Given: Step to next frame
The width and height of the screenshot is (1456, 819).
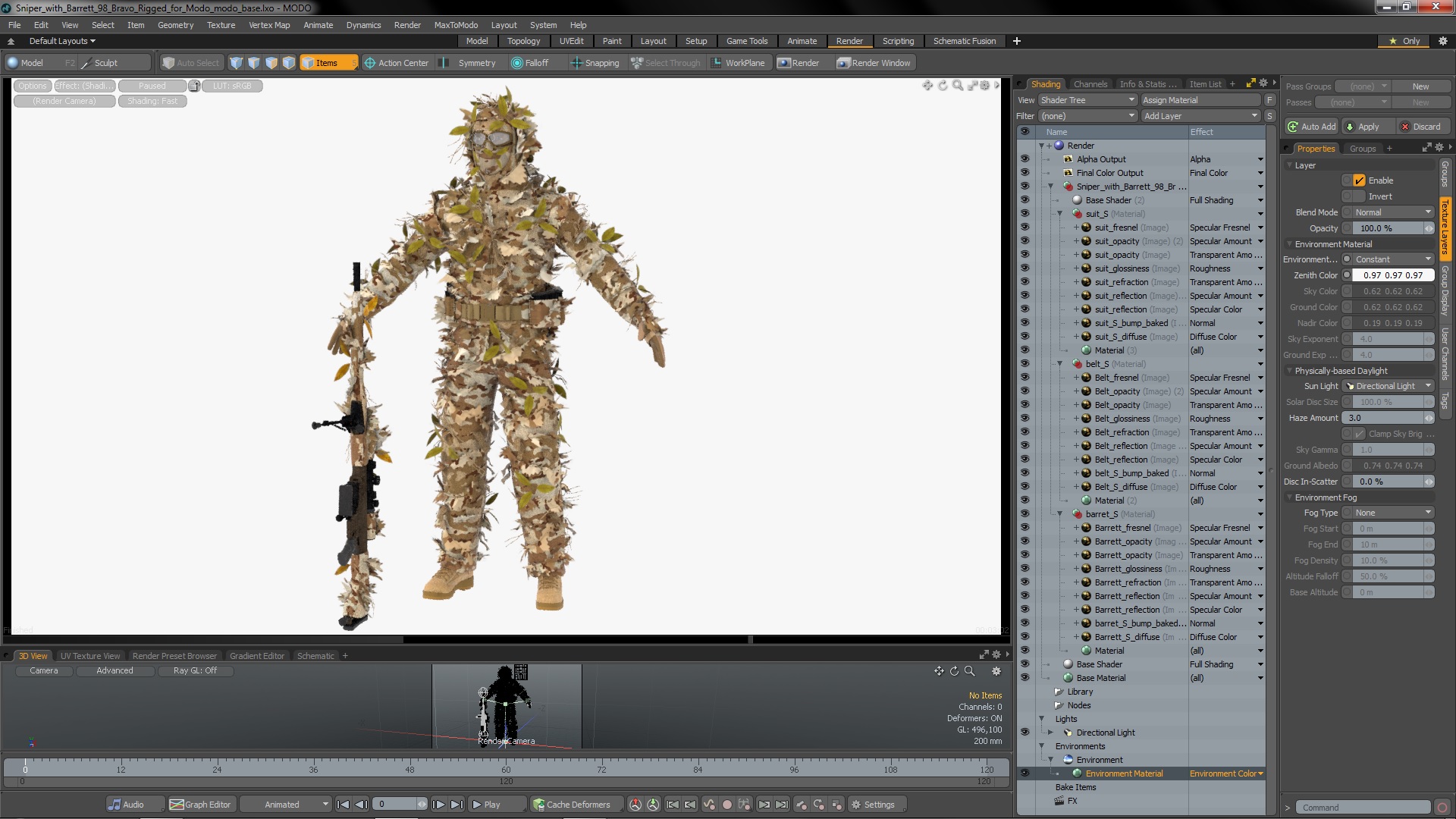Looking at the screenshot, I should pyautogui.click(x=438, y=805).
